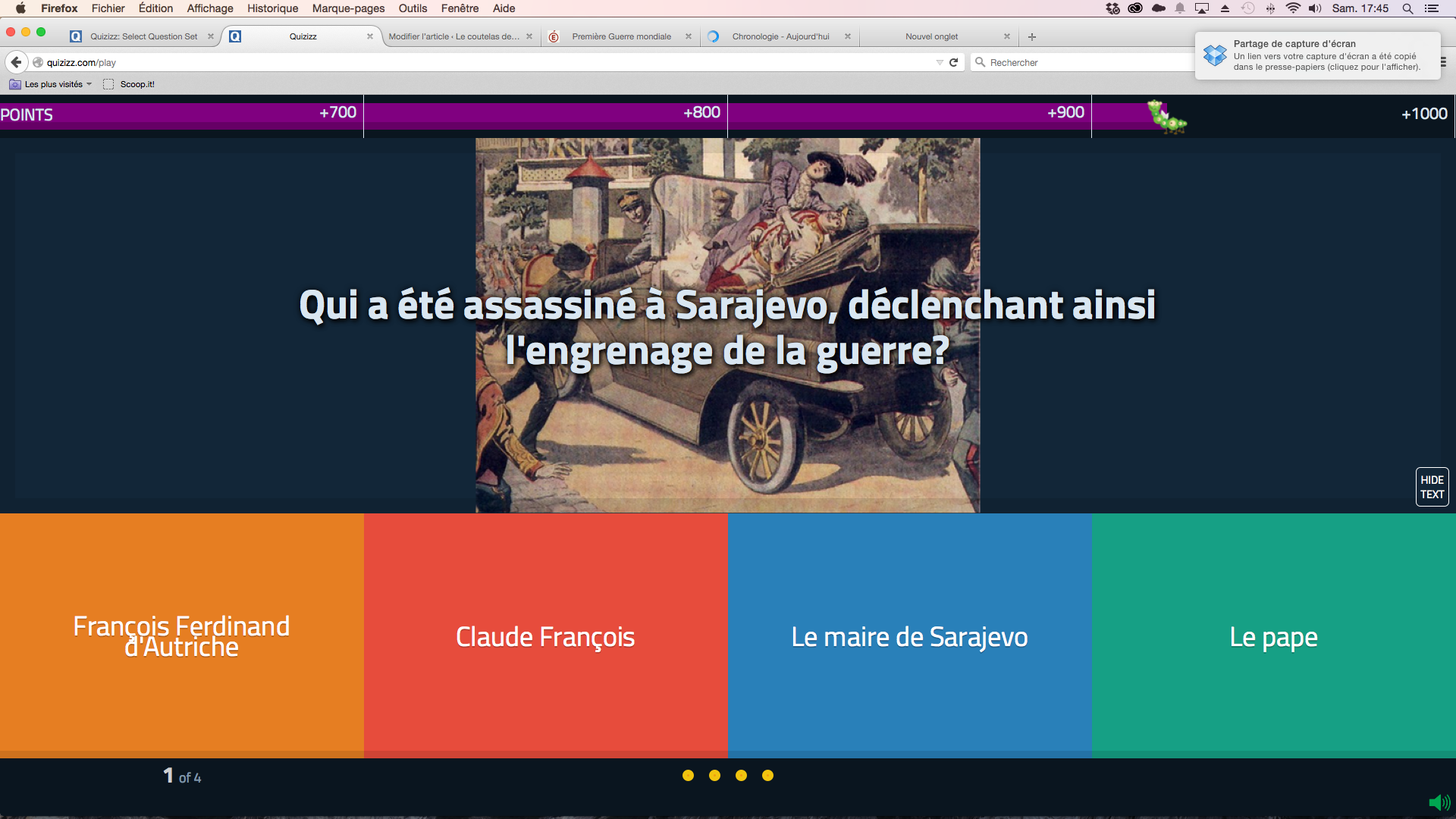Image resolution: width=1456 pixels, height=819 pixels.
Task: Go back with browser back arrow
Action: (16, 62)
